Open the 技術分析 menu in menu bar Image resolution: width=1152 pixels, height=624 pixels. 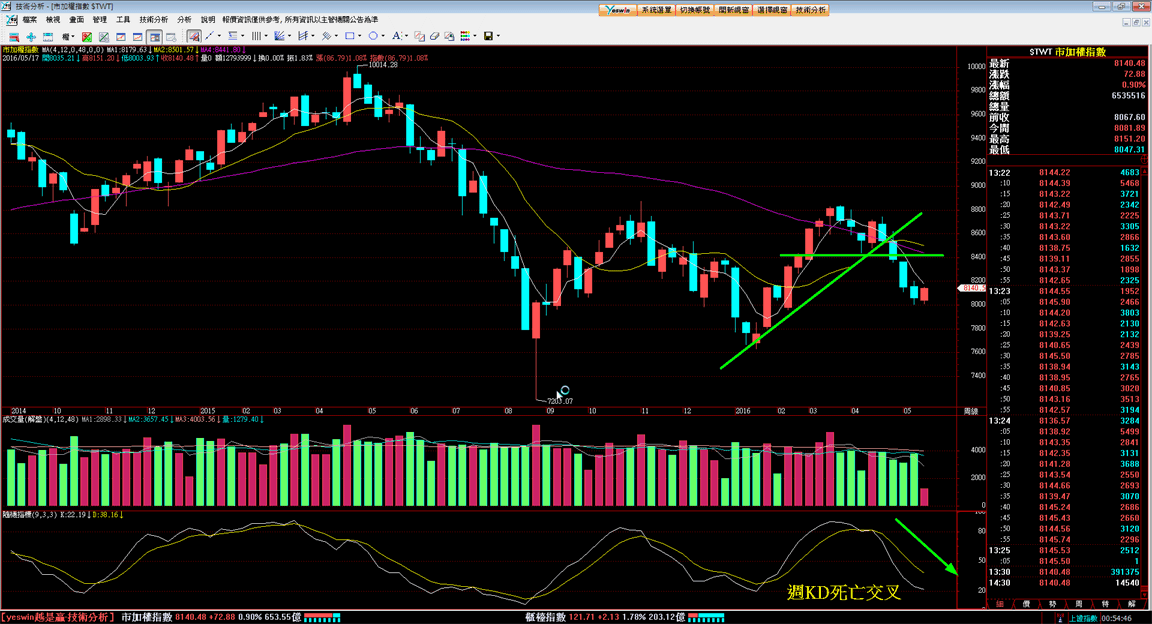coord(154,20)
